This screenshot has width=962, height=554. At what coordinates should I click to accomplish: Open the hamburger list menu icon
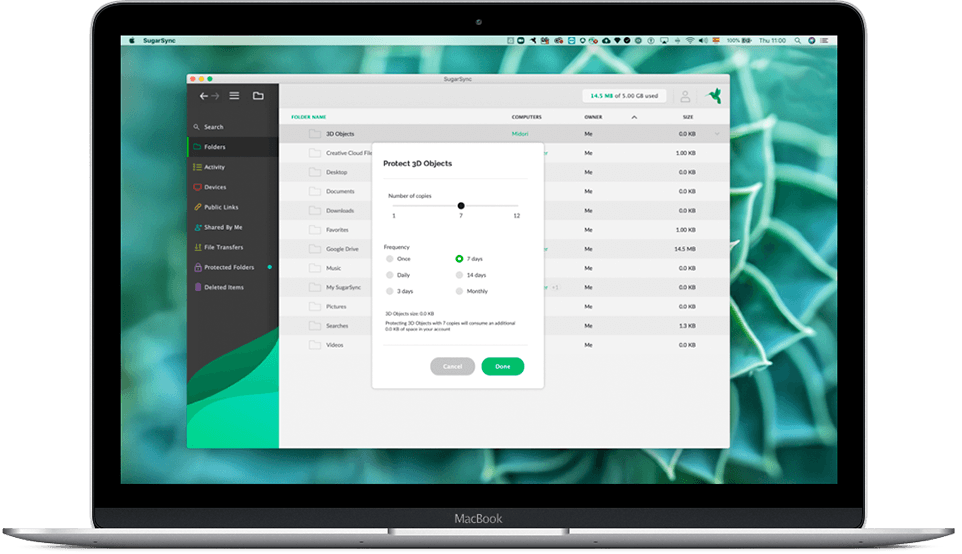234,96
